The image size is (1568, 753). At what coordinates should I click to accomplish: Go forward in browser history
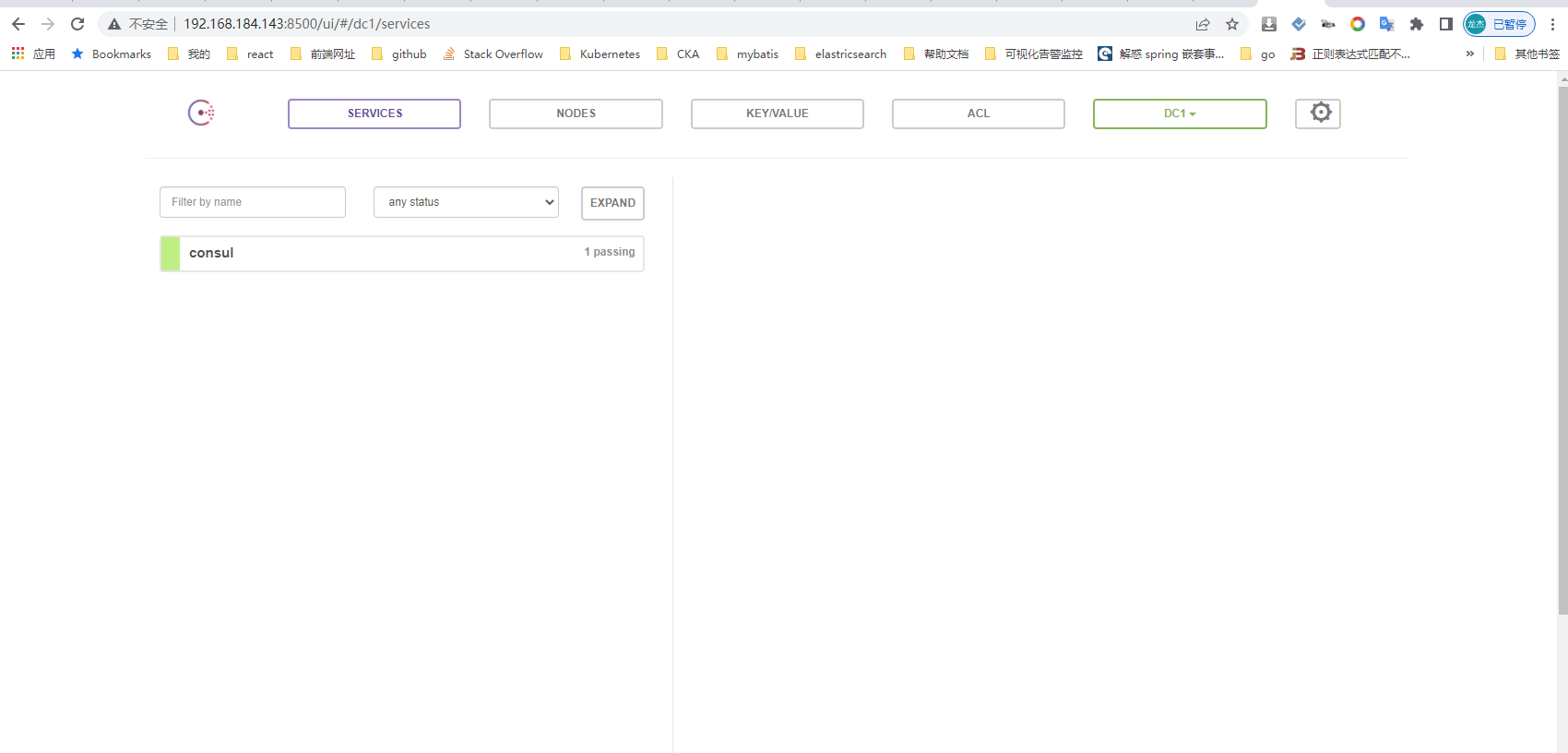tap(48, 24)
